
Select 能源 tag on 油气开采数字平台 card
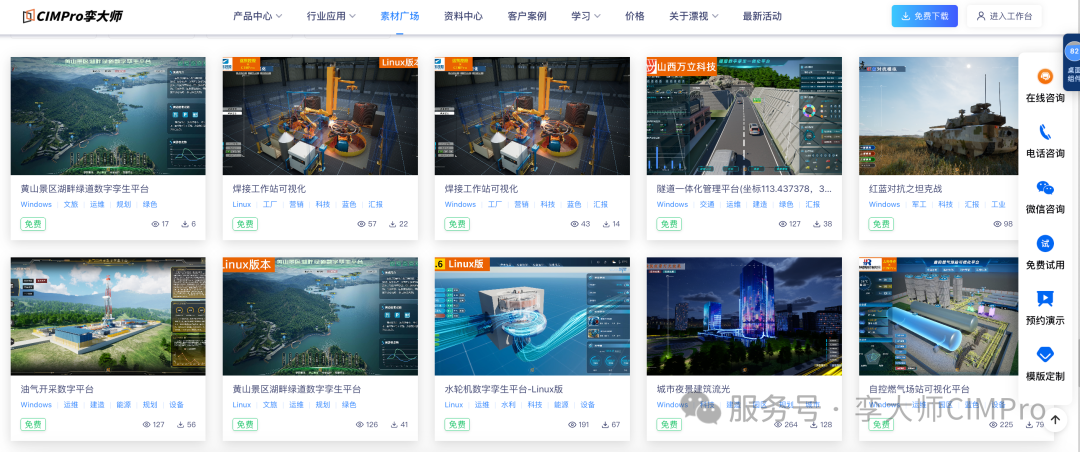[123, 405]
